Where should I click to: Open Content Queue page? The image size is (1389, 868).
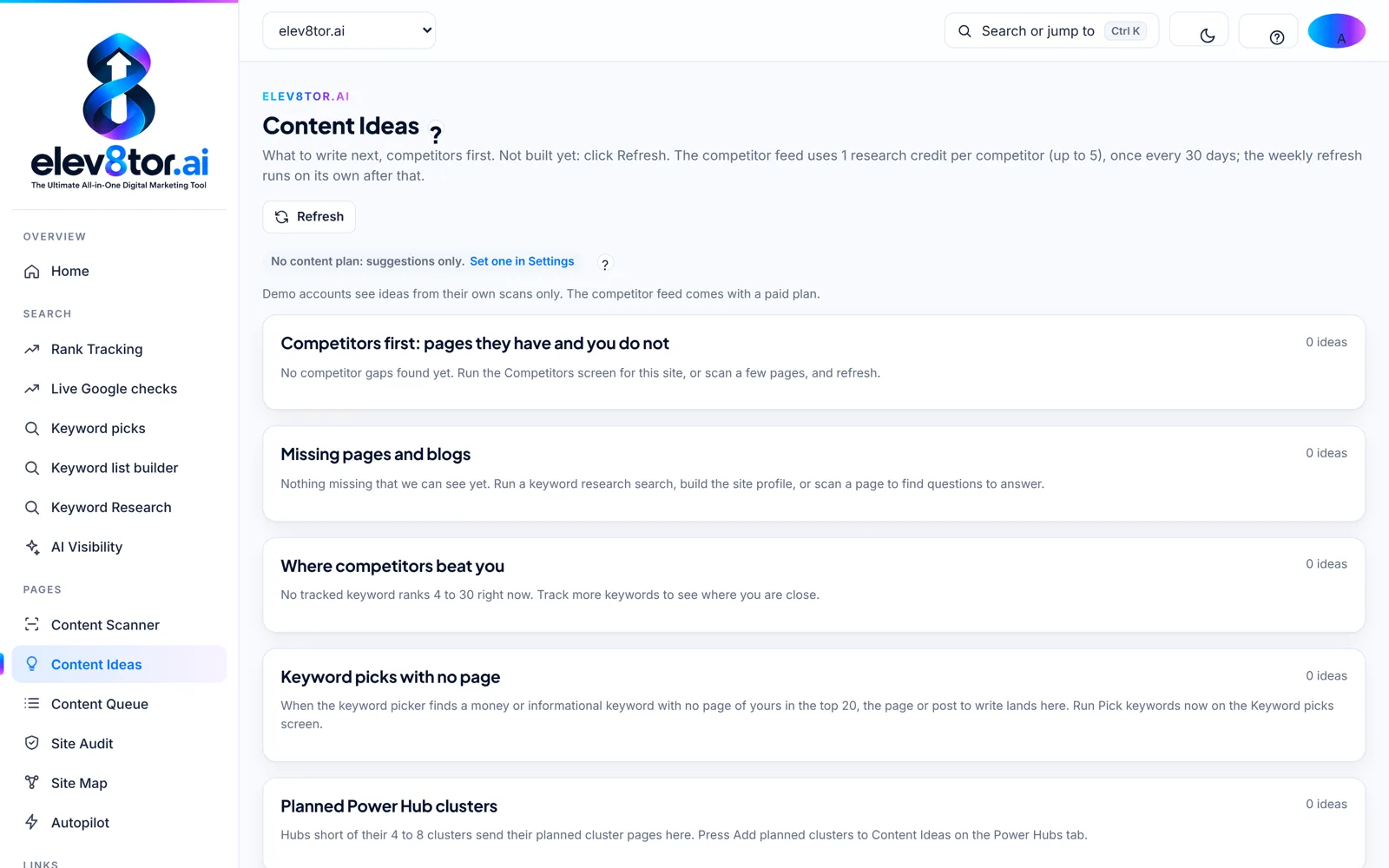[119, 704]
